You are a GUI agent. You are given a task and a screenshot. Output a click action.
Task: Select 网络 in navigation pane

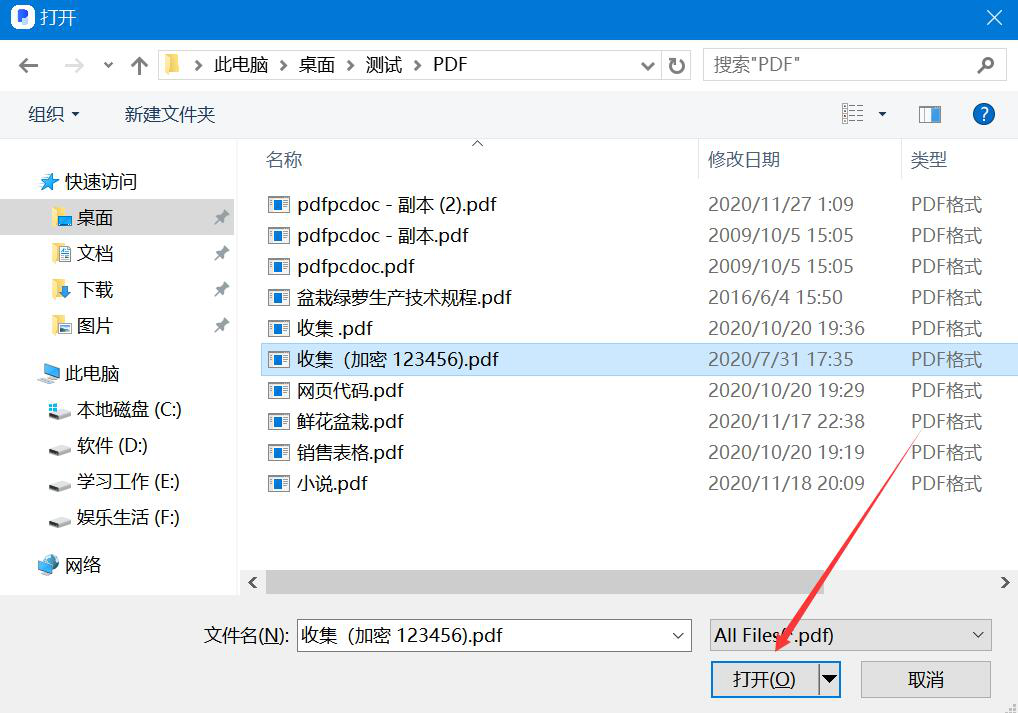click(x=83, y=565)
